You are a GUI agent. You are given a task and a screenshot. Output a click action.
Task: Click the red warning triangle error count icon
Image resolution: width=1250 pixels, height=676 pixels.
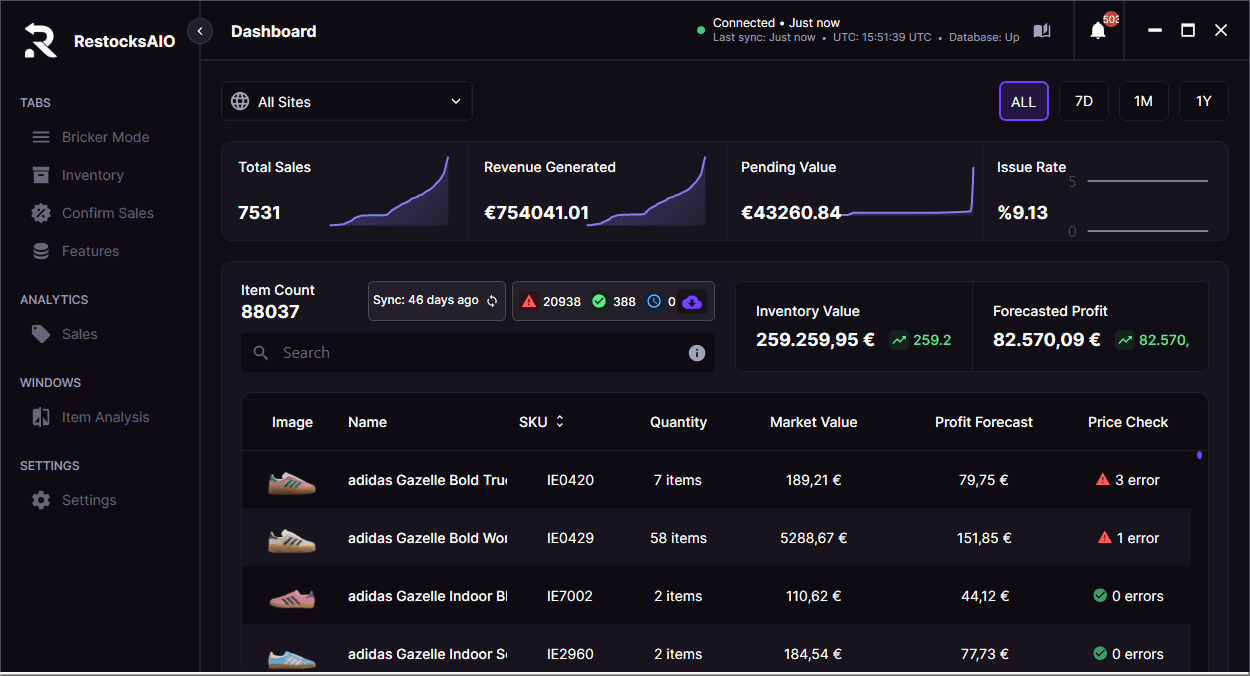pos(529,301)
